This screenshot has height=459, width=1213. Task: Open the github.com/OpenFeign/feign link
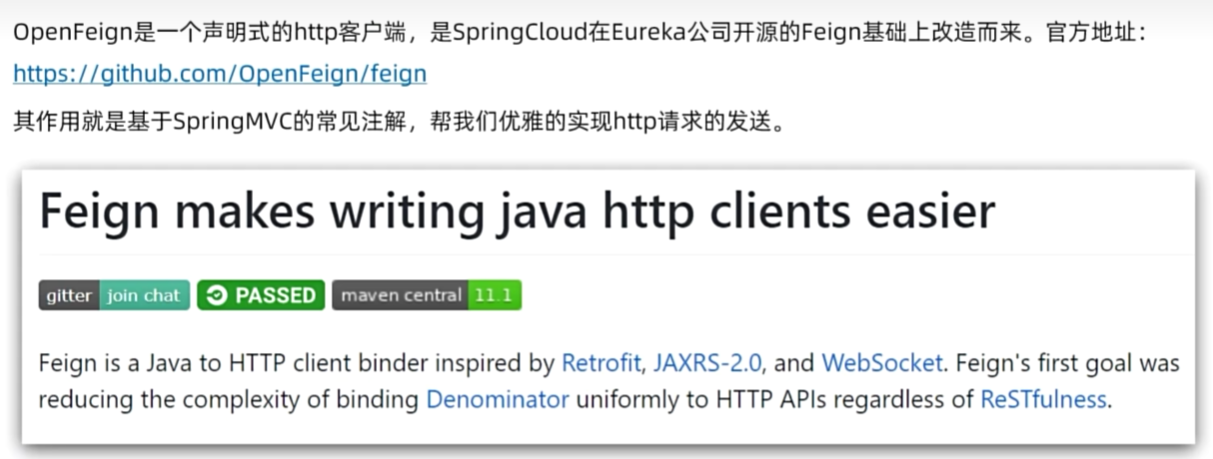tap(220, 74)
